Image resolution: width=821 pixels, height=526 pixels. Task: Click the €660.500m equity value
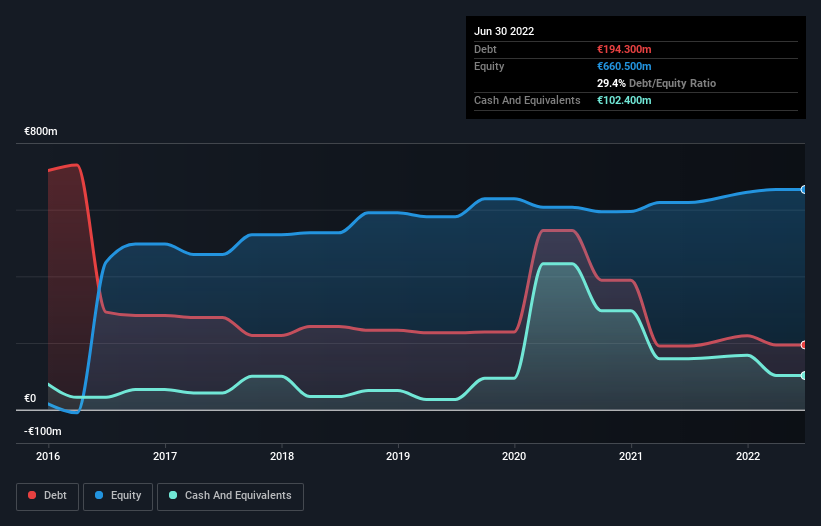point(624,66)
